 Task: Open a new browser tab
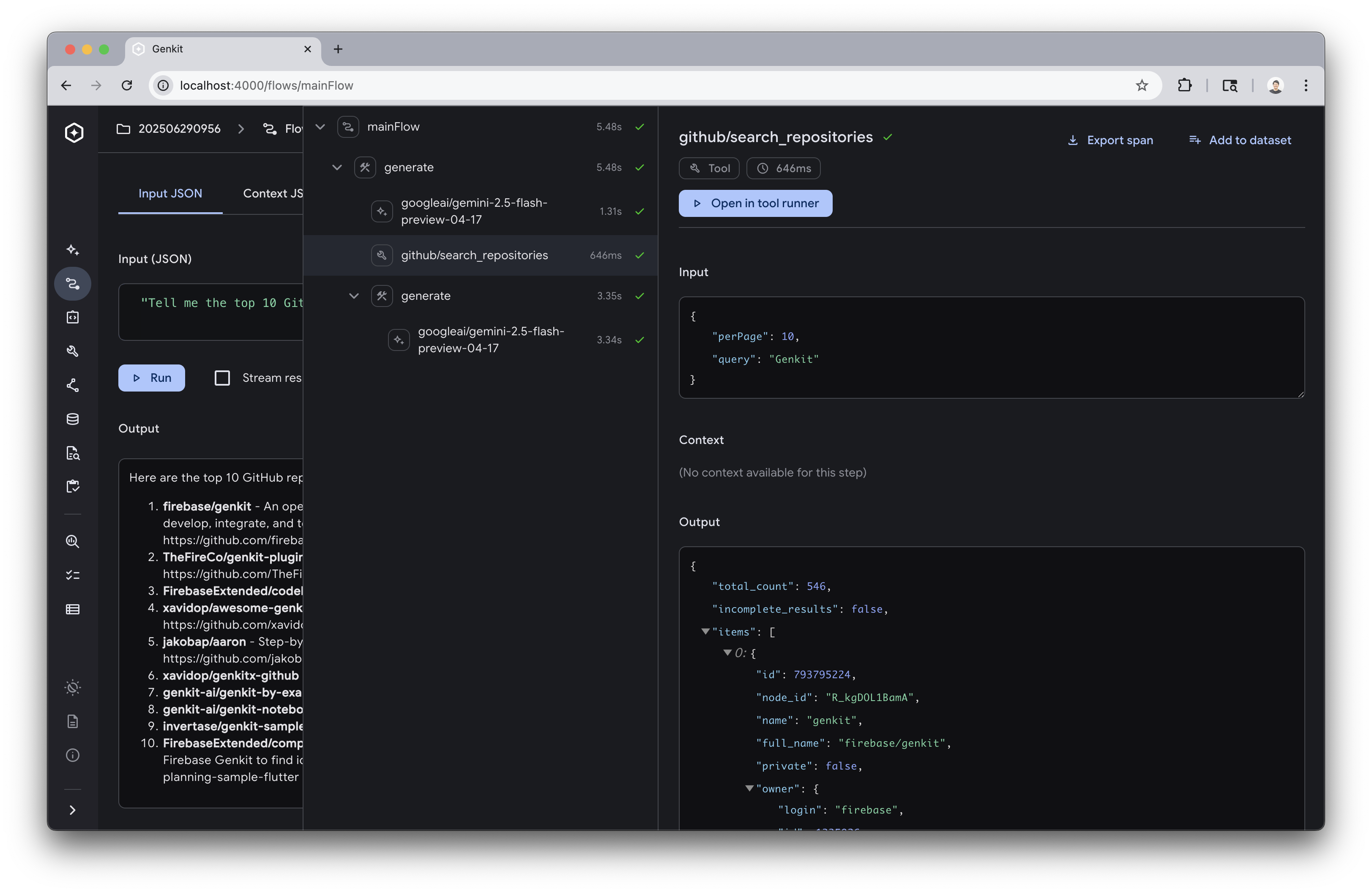(339, 49)
